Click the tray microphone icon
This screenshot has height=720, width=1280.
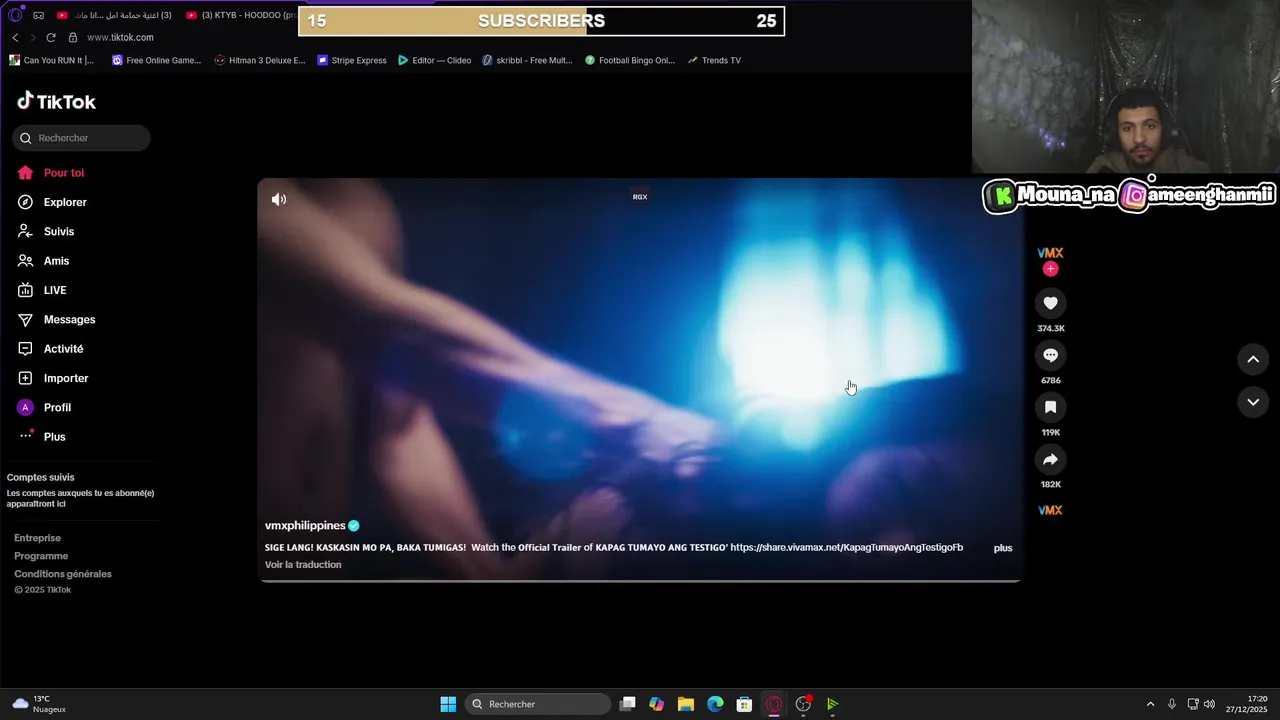(x=1172, y=704)
